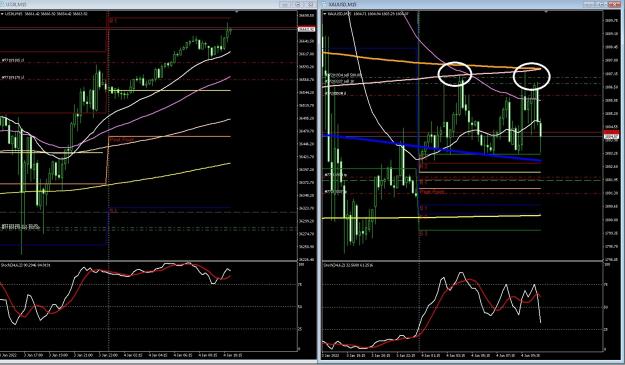Click the '4 Jan 02:15' time label on US30 axis
625x365 pixels.
coord(134,355)
